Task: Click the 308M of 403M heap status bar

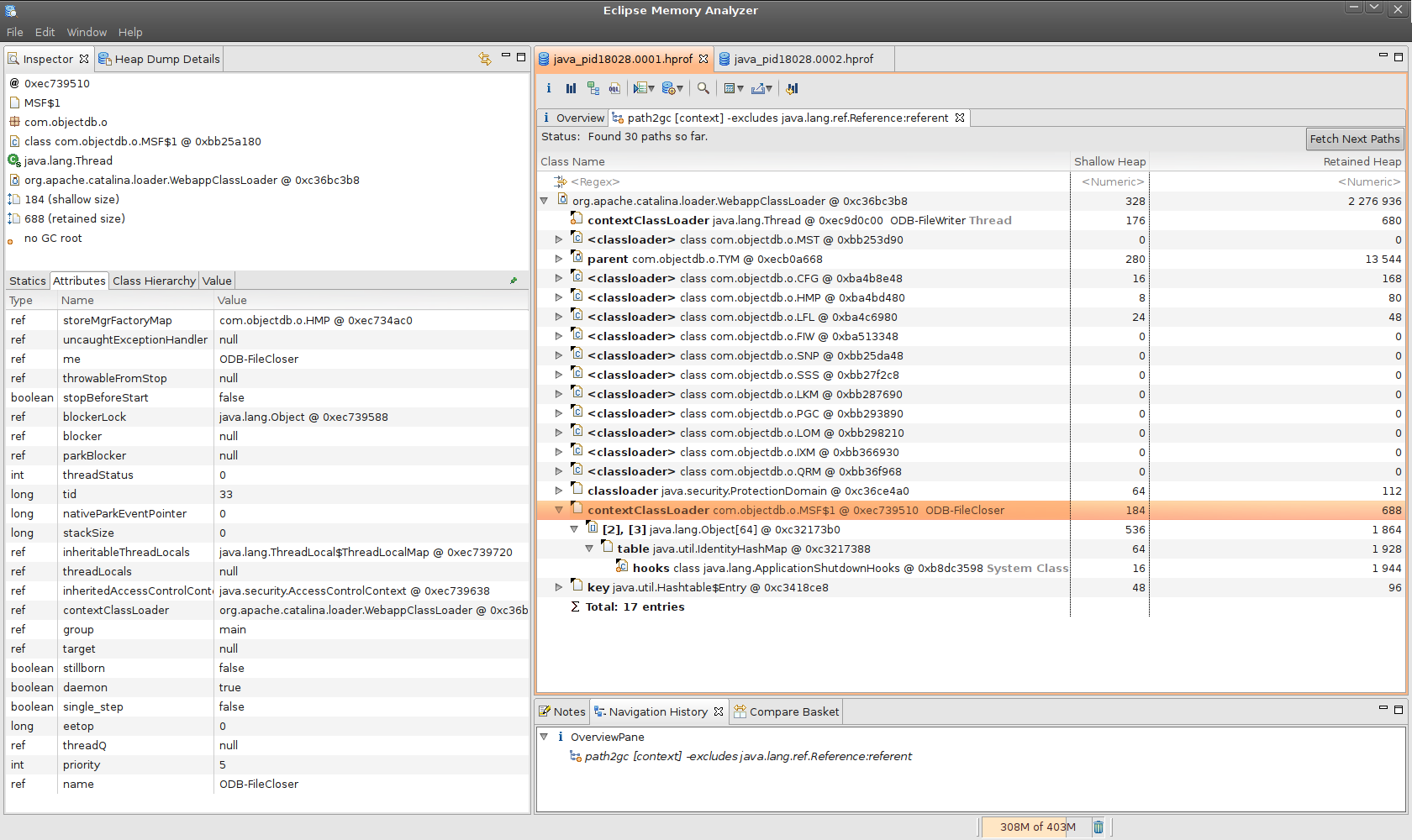Action: click(1036, 827)
